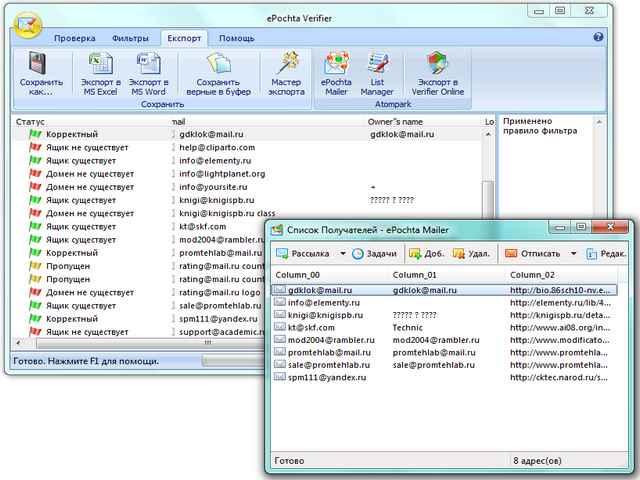640x480 pixels.
Task: Click left arrow of Verifier horizontal scrollbar
Action: click(x=18, y=343)
